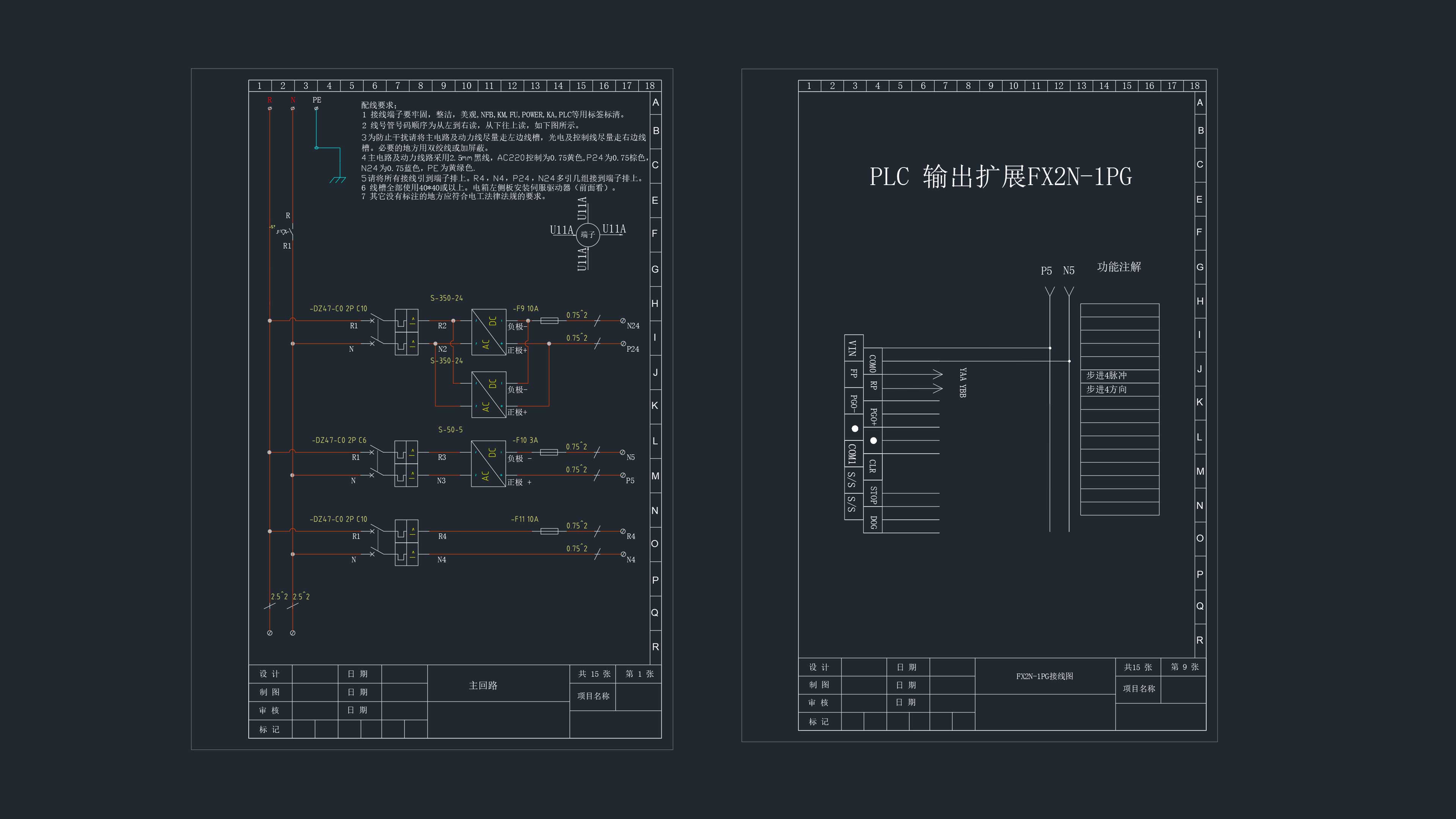Select the 'YAA YBB' label
Image resolution: width=1456 pixels, height=819 pixels.
click(x=963, y=383)
